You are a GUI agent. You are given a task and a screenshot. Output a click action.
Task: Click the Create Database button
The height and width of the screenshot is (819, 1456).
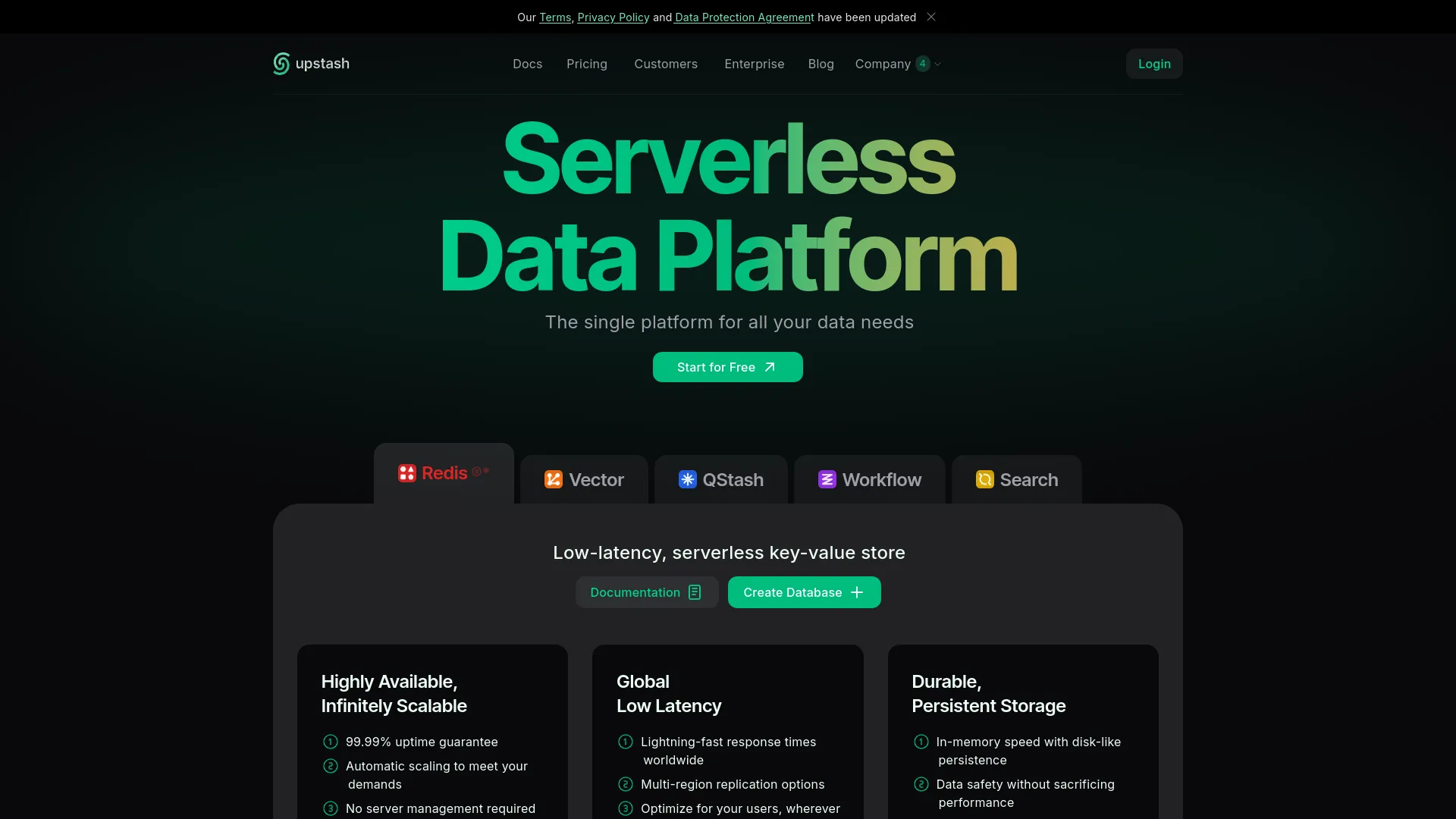(805, 592)
